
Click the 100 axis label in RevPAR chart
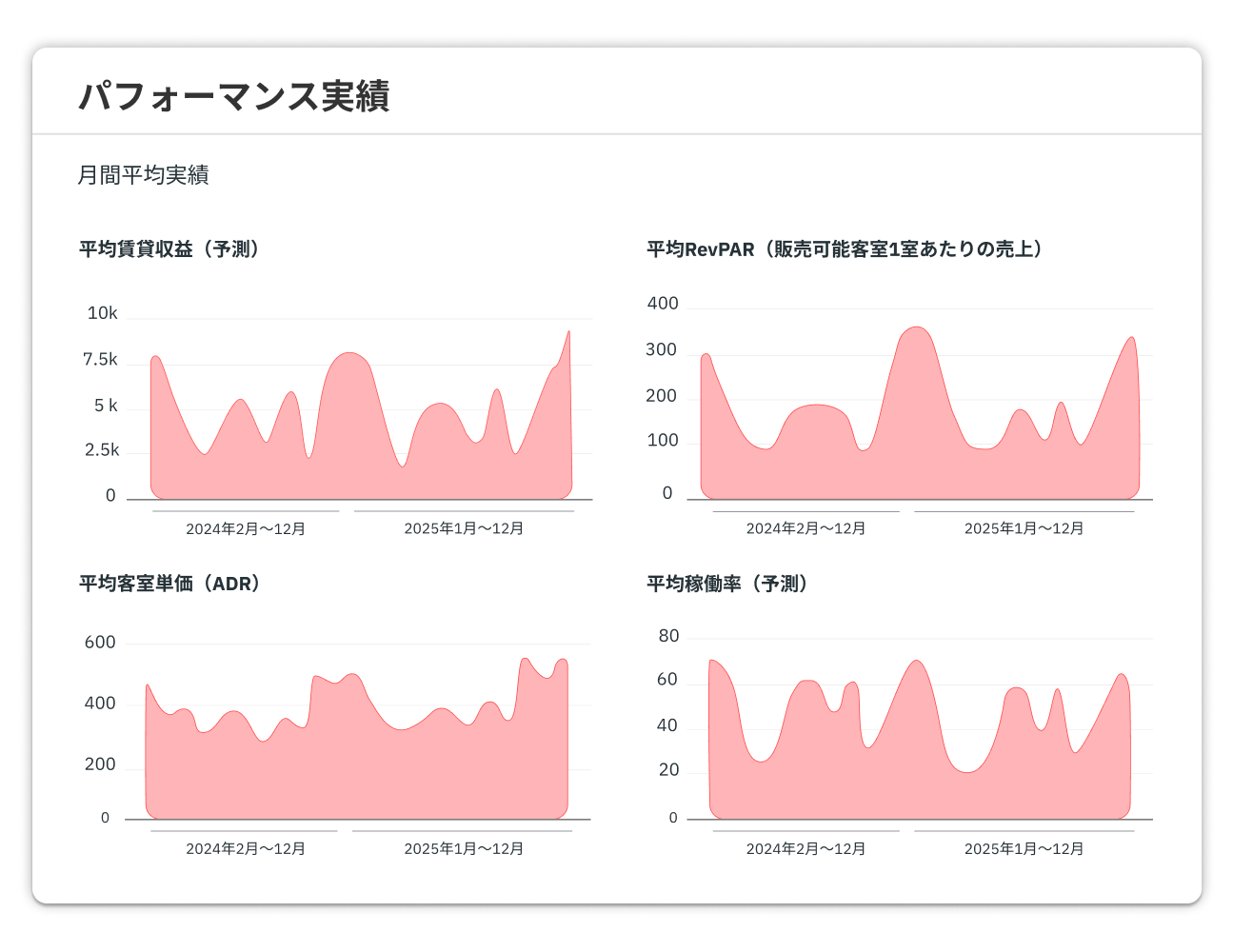pyautogui.click(x=663, y=441)
